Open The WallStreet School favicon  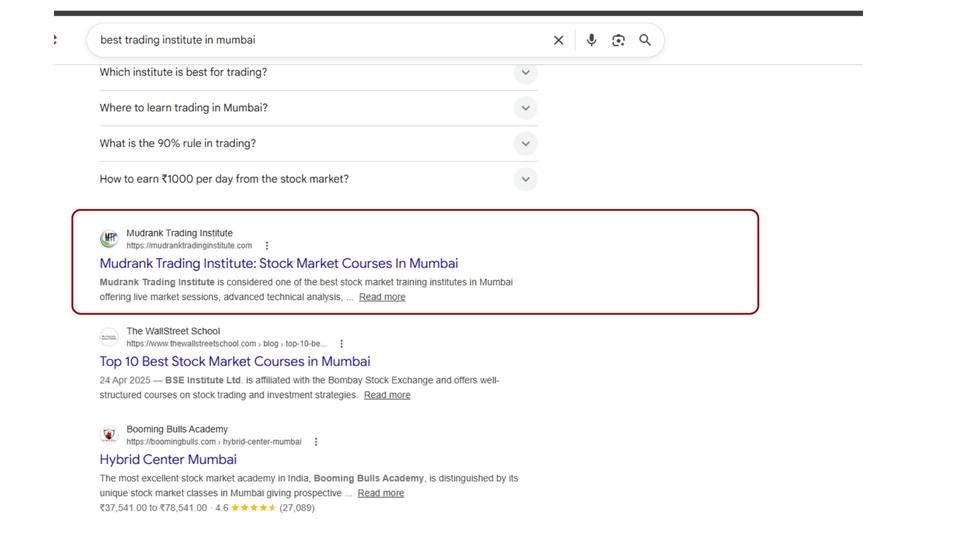coord(109,337)
